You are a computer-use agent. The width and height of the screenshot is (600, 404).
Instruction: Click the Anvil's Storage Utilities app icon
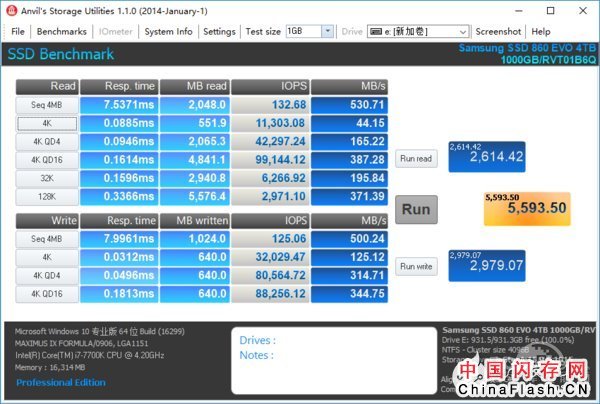point(11,10)
